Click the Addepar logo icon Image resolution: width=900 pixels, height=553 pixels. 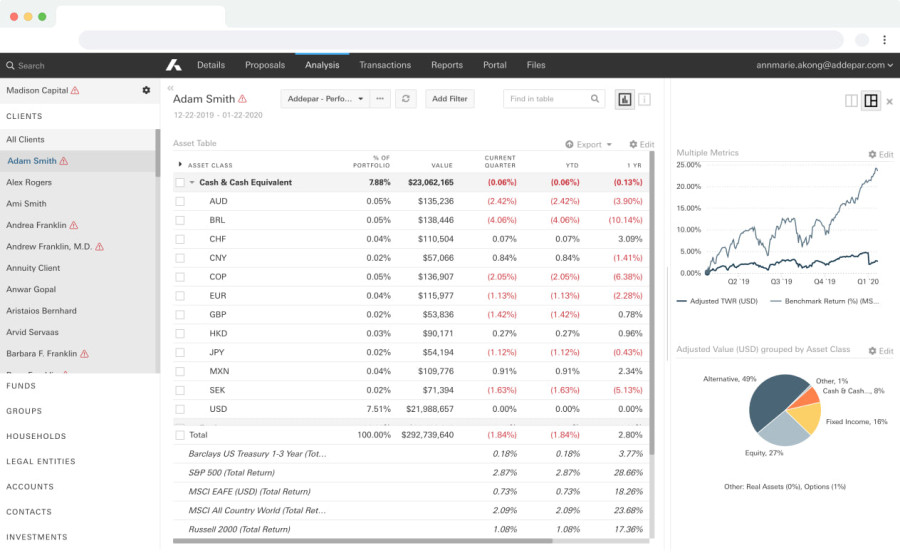coord(174,65)
